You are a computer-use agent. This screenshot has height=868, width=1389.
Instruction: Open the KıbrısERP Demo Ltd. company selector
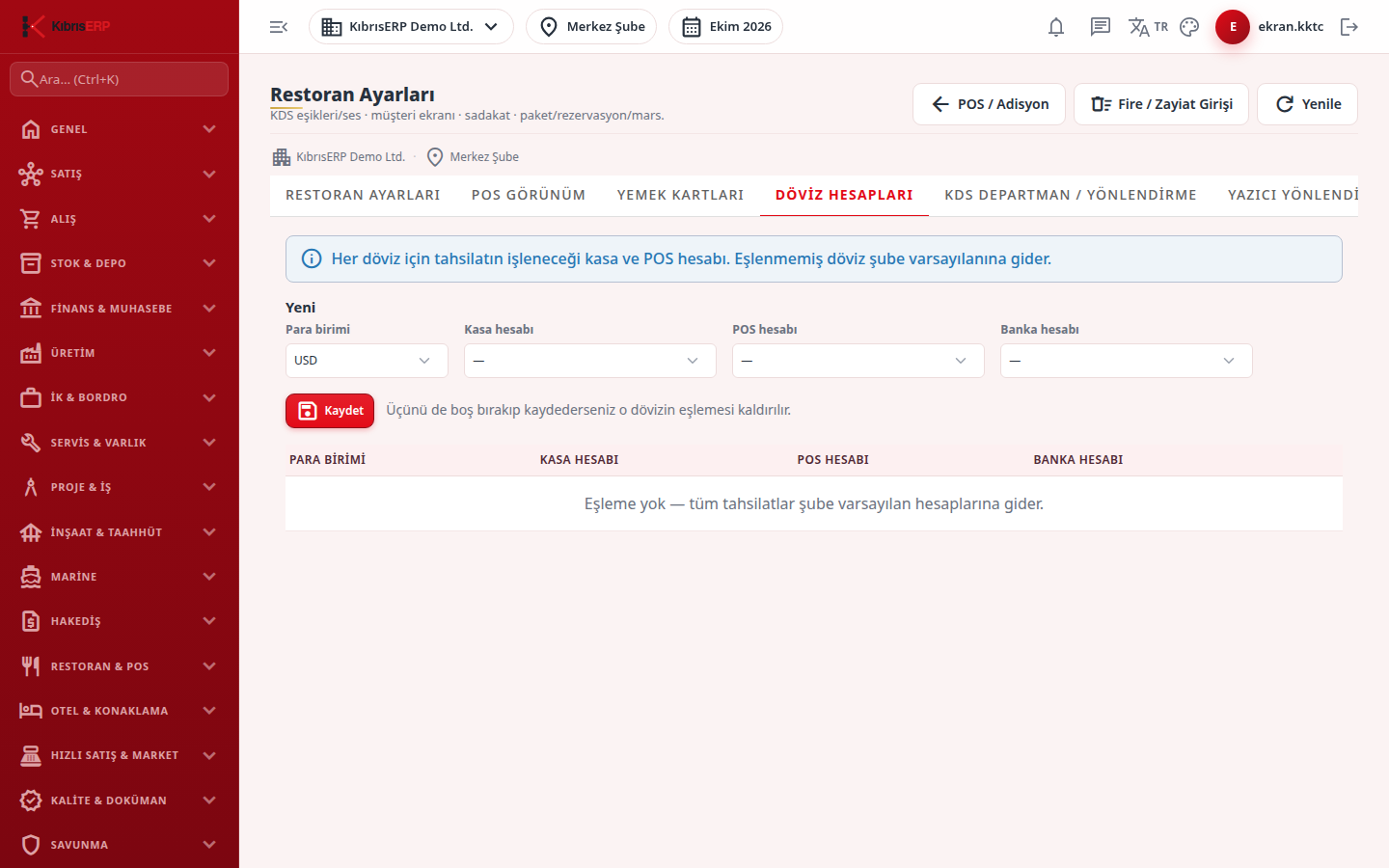(x=411, y=27)
